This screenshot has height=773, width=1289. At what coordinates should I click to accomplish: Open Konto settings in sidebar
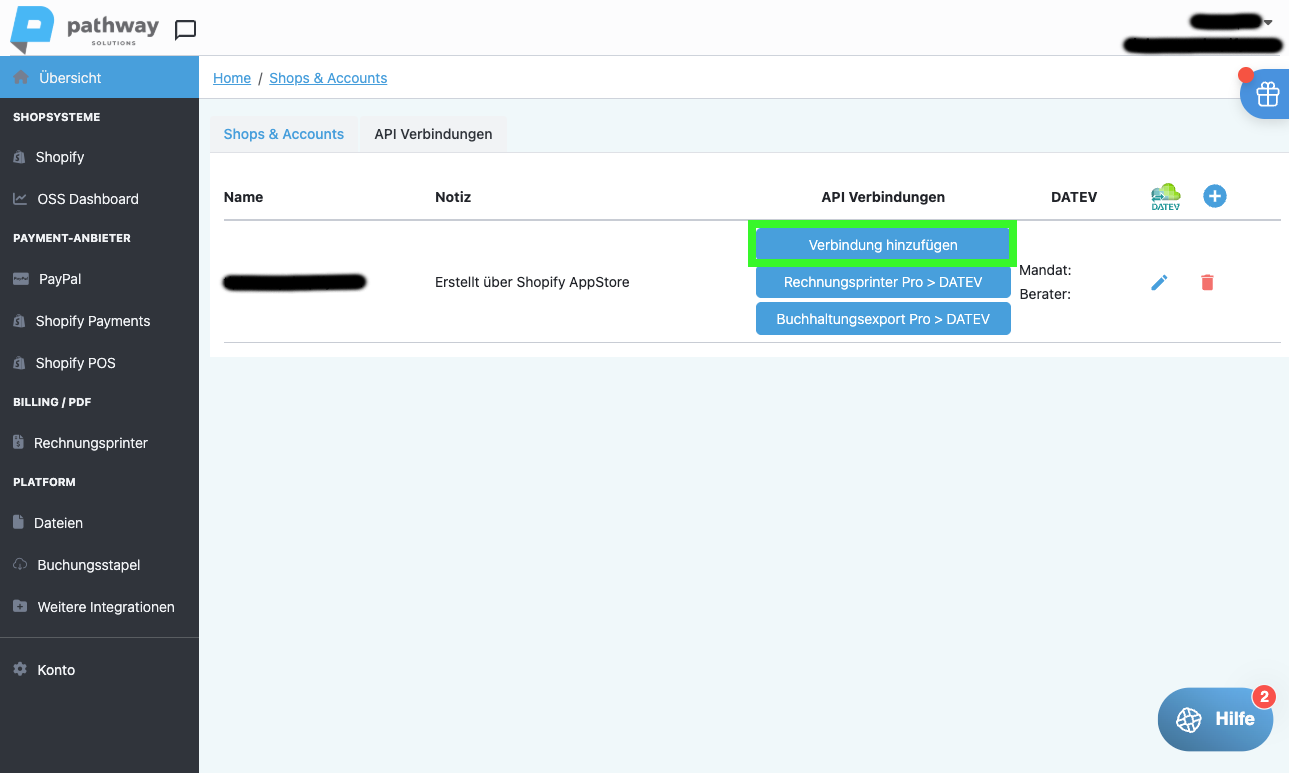click(x=56, y=670)
